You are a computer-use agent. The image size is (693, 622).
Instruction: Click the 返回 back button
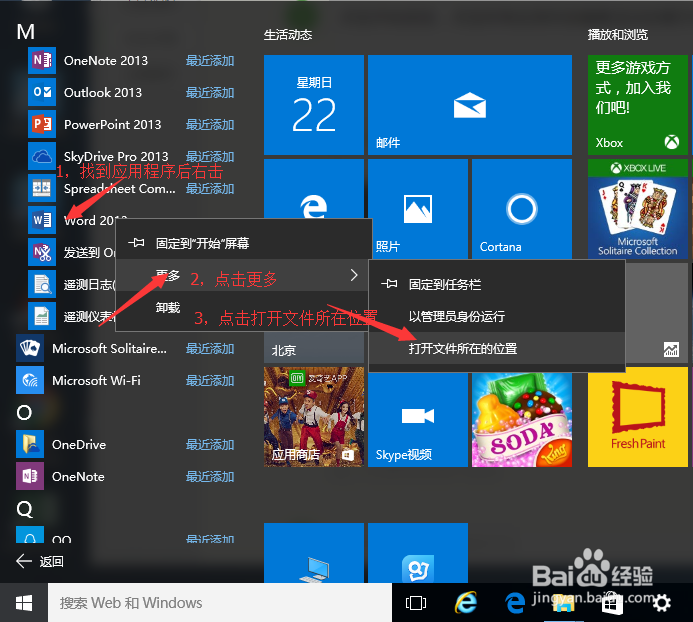(40, 561)
